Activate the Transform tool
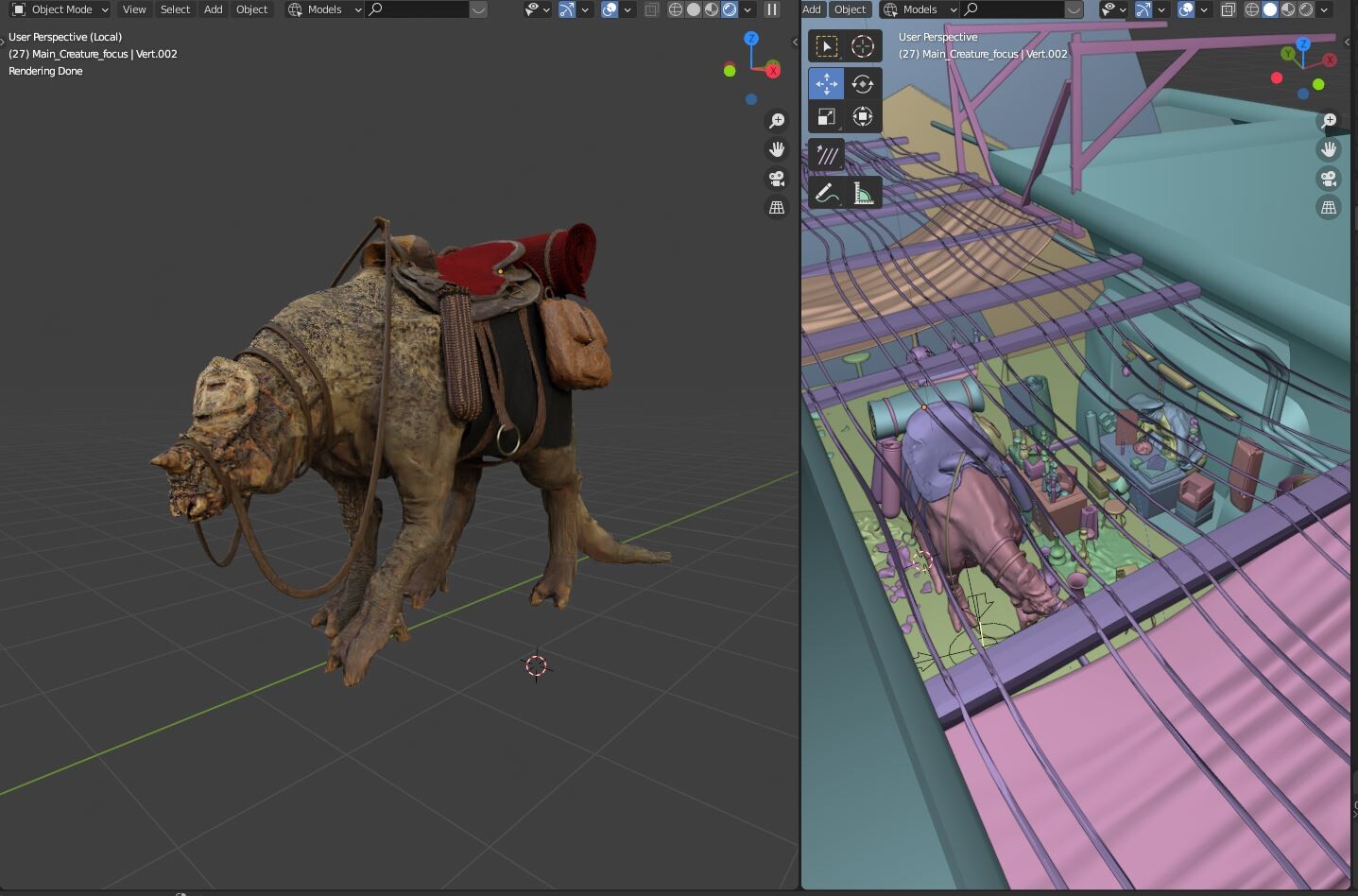Viewport: 1358px width, 896px height. pos(863,117)
